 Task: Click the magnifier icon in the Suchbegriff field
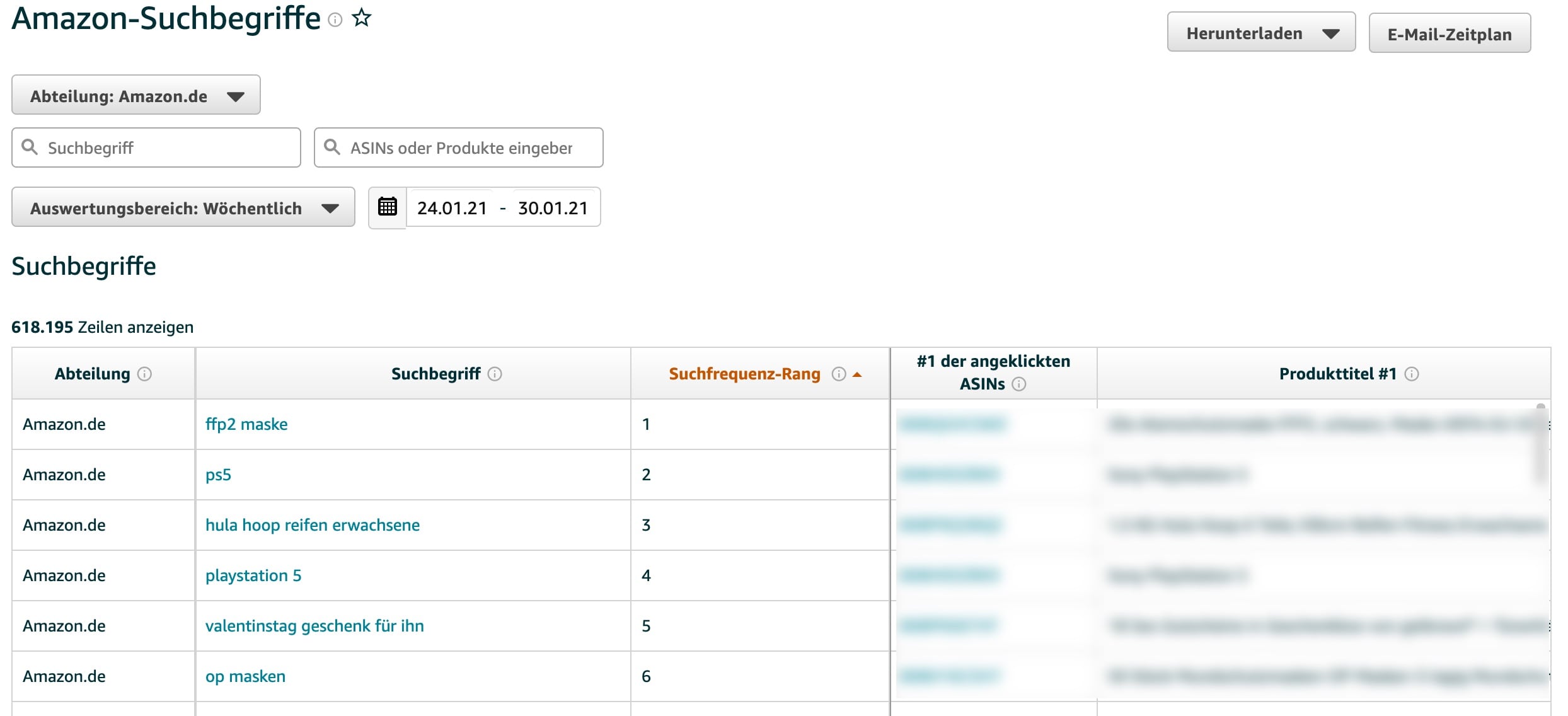click(29, 147)
